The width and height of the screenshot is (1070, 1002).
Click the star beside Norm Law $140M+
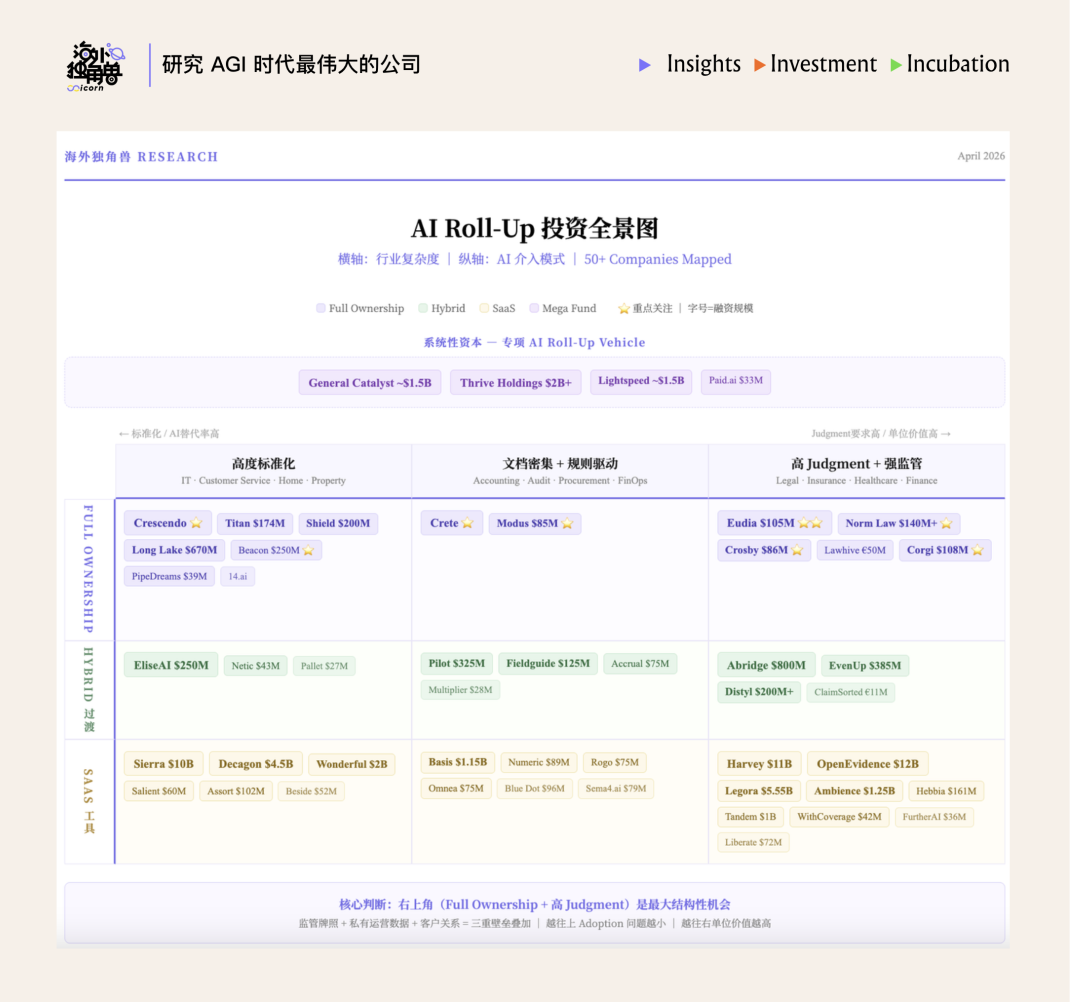click(945, 523)
